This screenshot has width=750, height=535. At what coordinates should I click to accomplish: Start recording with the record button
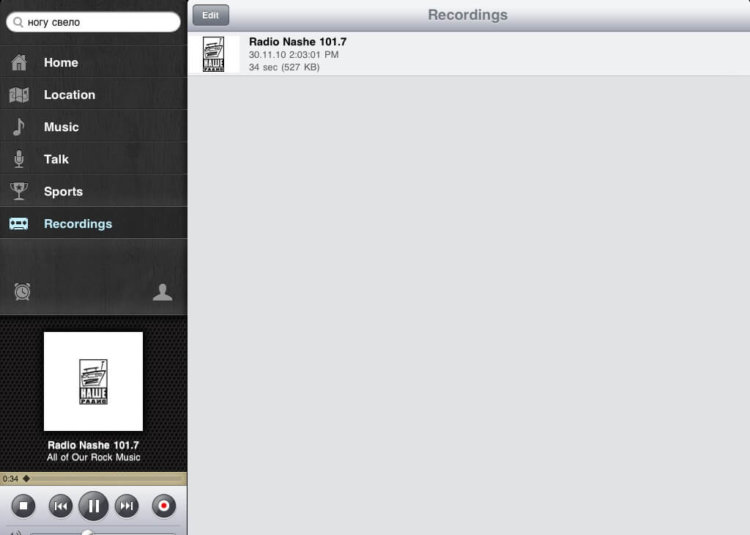pos(164,505)
